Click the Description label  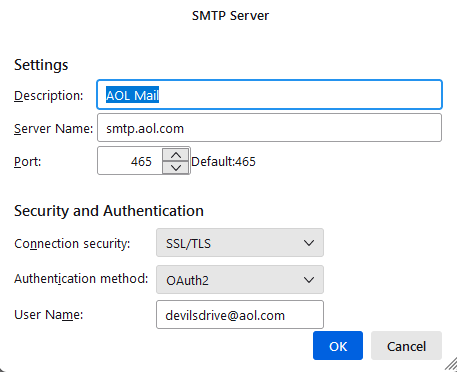(49, 96)
